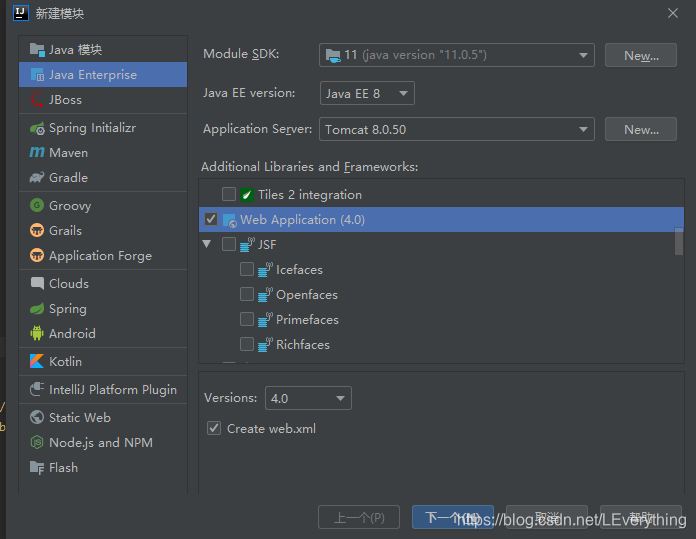Click the Groovy green icon
Image resolution: width=696 pixels, height=539 pixels.
tap(37, 205)
